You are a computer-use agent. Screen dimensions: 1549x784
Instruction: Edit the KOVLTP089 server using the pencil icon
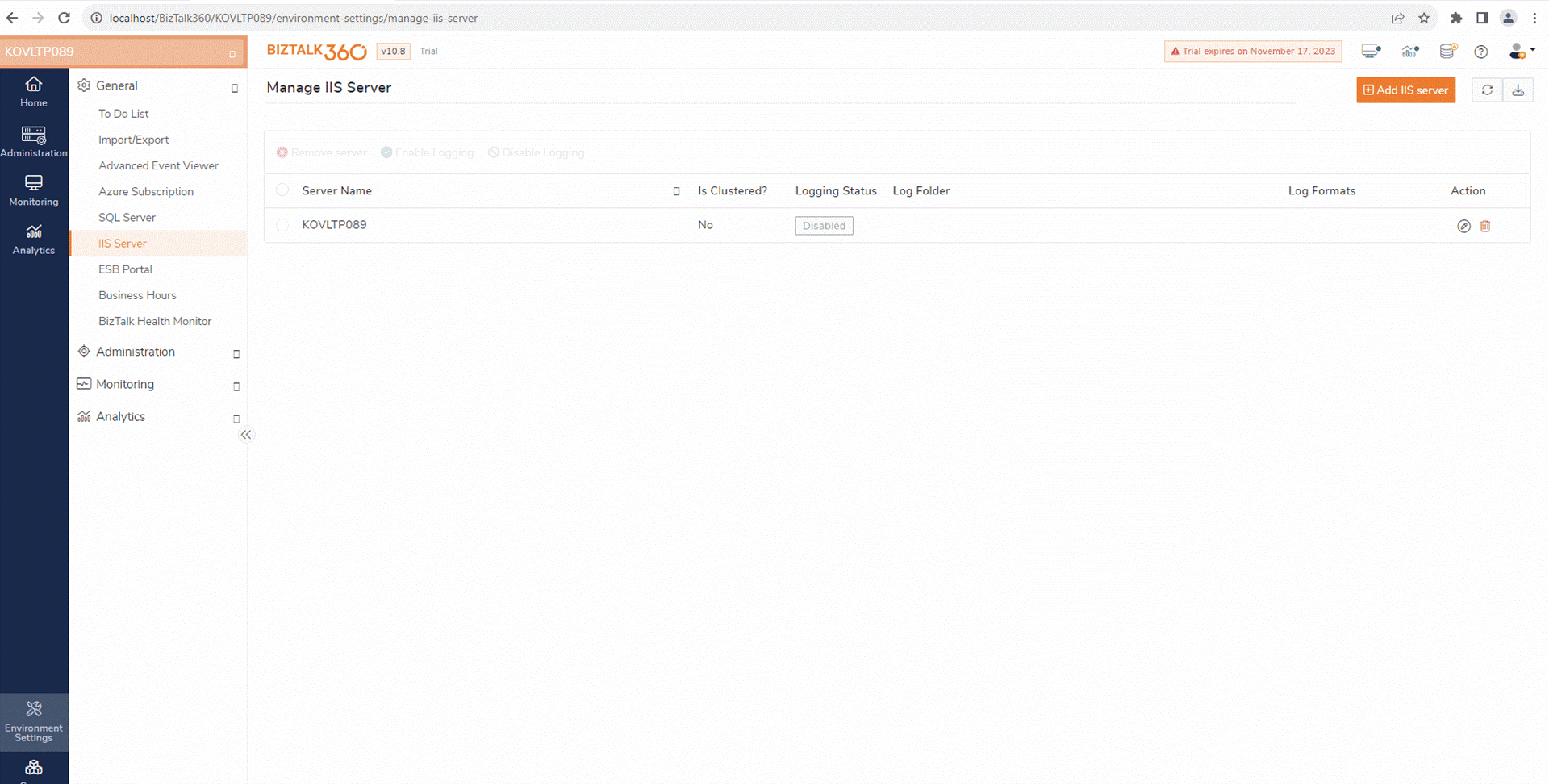(x=1463, y=226)
